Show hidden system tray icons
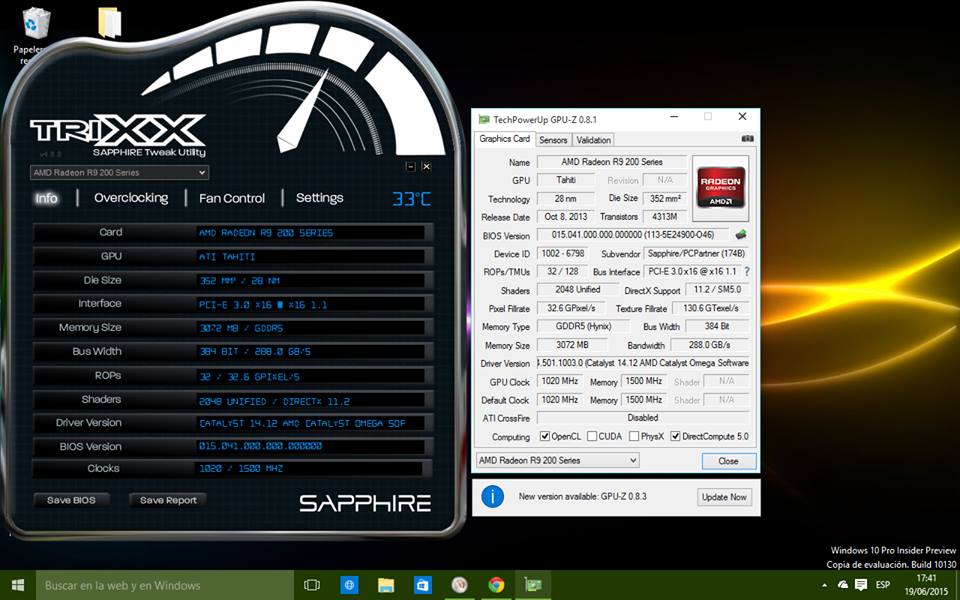Viewport: 960px width, 600px height. pos(825,585)
